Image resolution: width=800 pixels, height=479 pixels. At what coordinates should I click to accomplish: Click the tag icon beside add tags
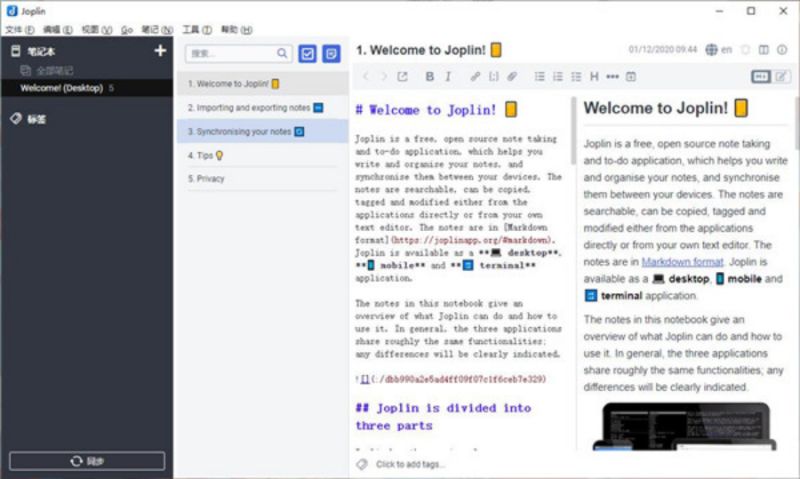tap(362, 464)
